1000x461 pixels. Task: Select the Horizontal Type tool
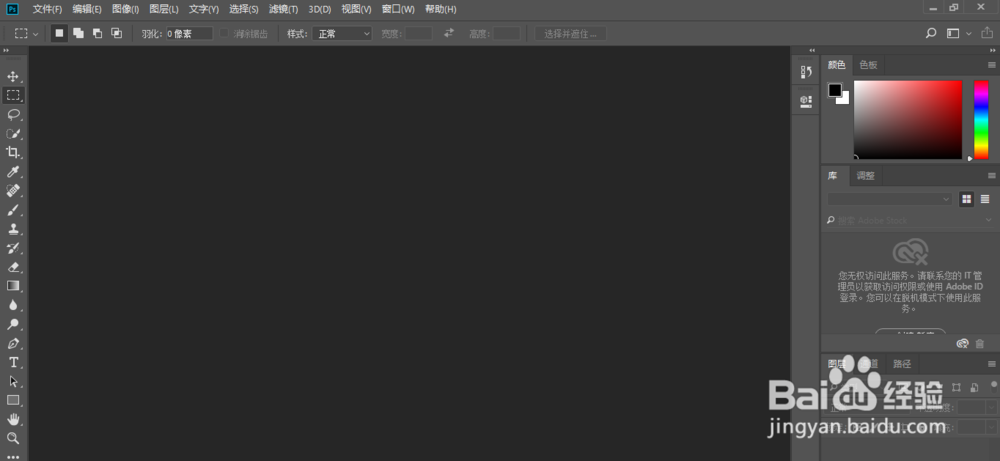click(x=13, y=362)
